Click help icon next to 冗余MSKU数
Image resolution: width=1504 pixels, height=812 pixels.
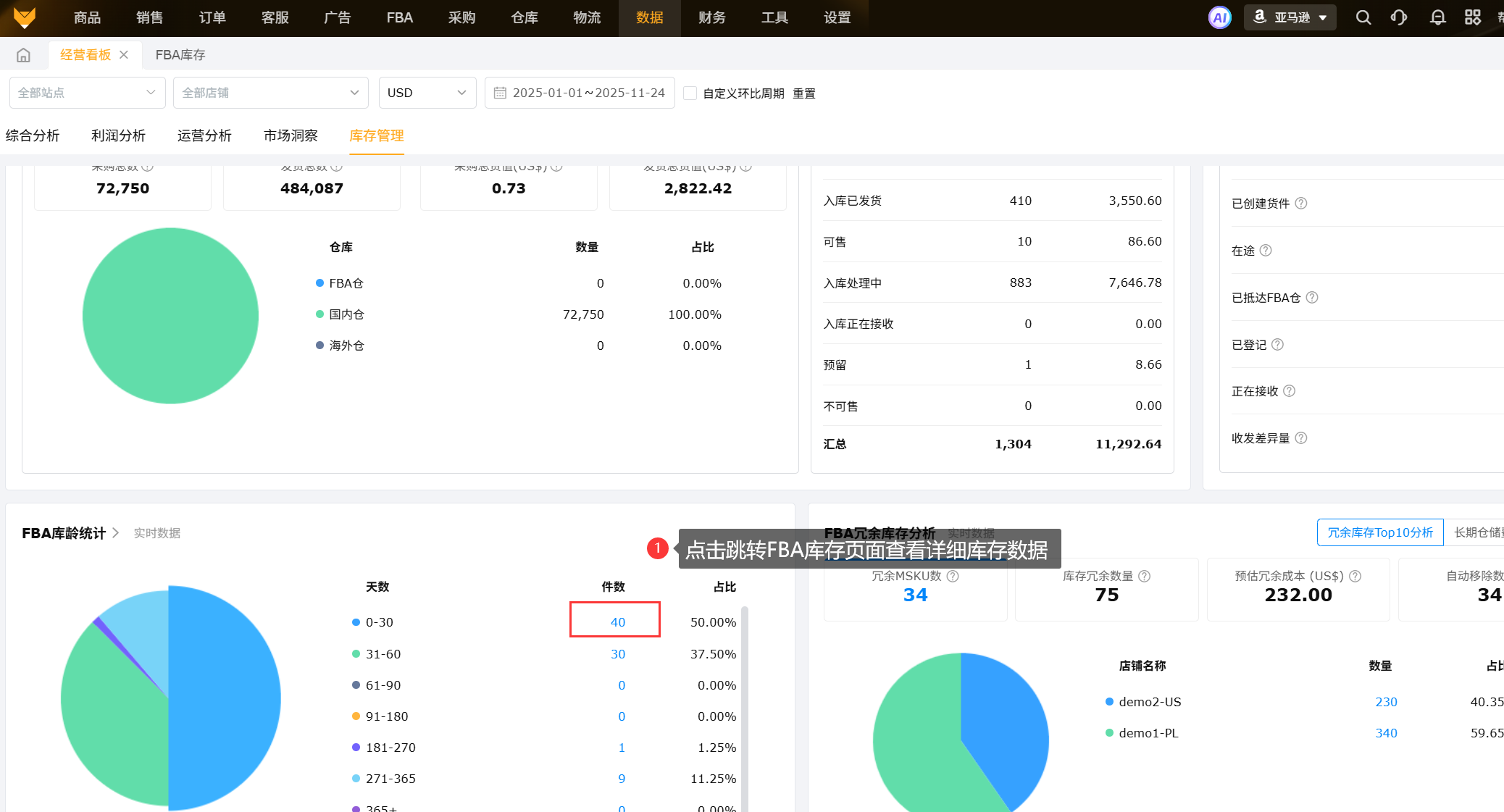[953, 576]
